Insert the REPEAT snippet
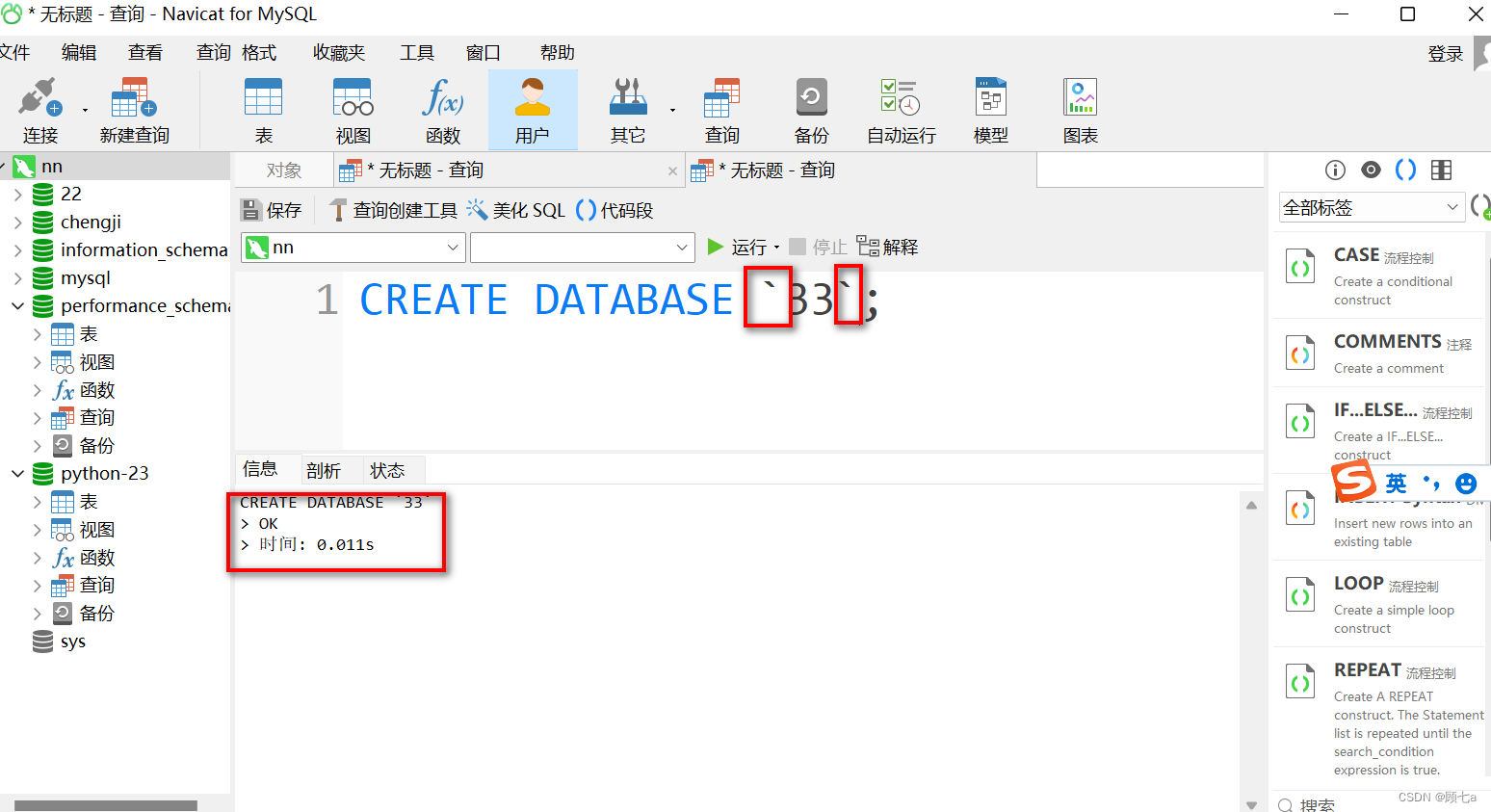This screenshot has height=812, width=1491. click(1380, 719)
